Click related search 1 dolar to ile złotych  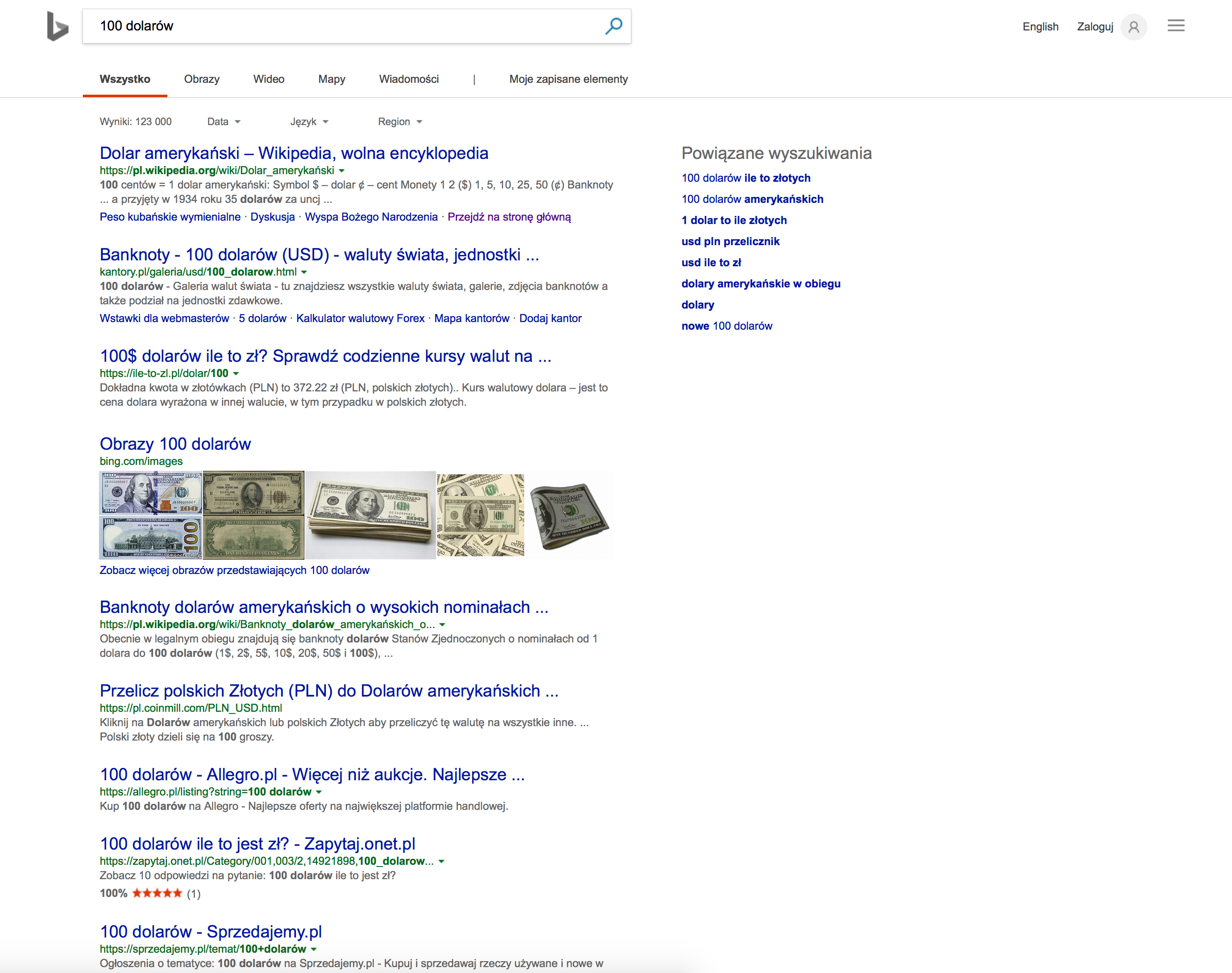coord(734,220)
